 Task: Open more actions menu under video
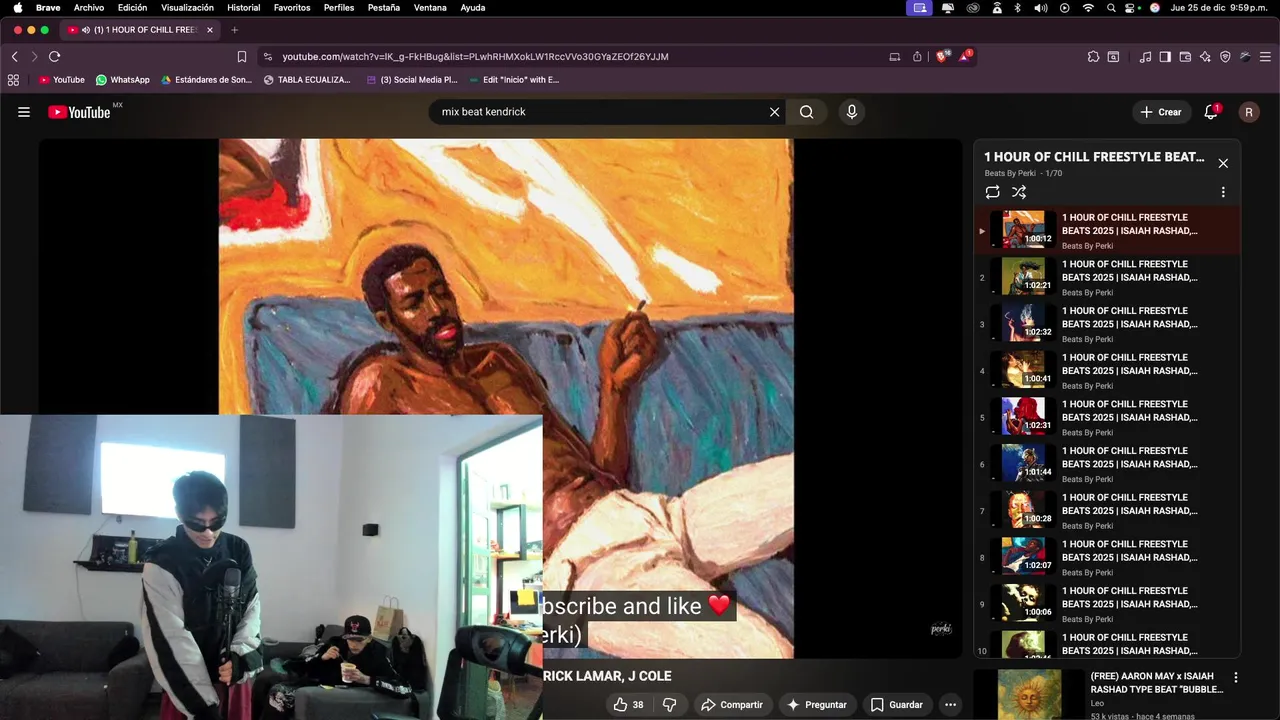pyautogui.click(x=951, y=705)
